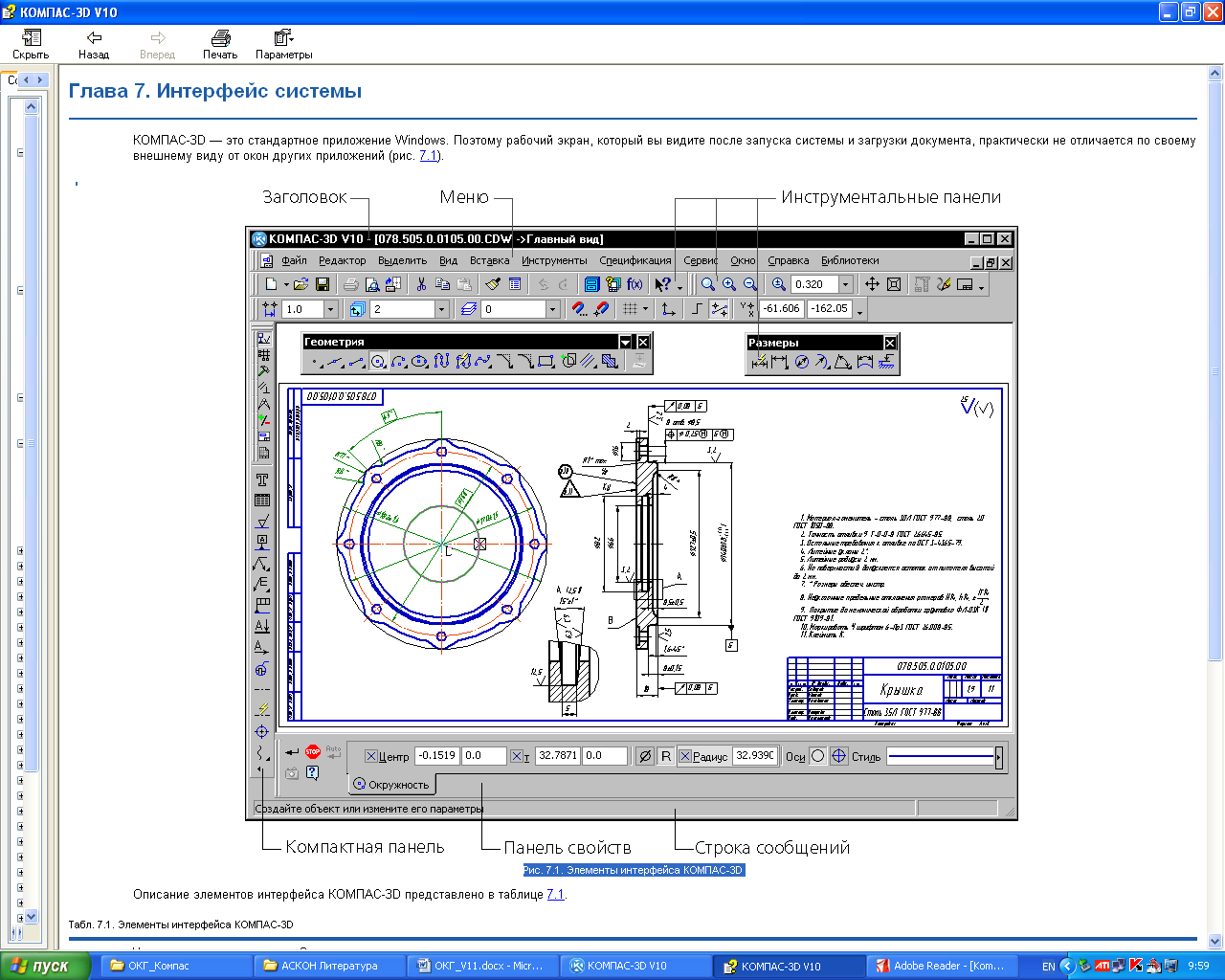
Task: Open the 'таблице 7.1' link below the figure
Action: 555,895
